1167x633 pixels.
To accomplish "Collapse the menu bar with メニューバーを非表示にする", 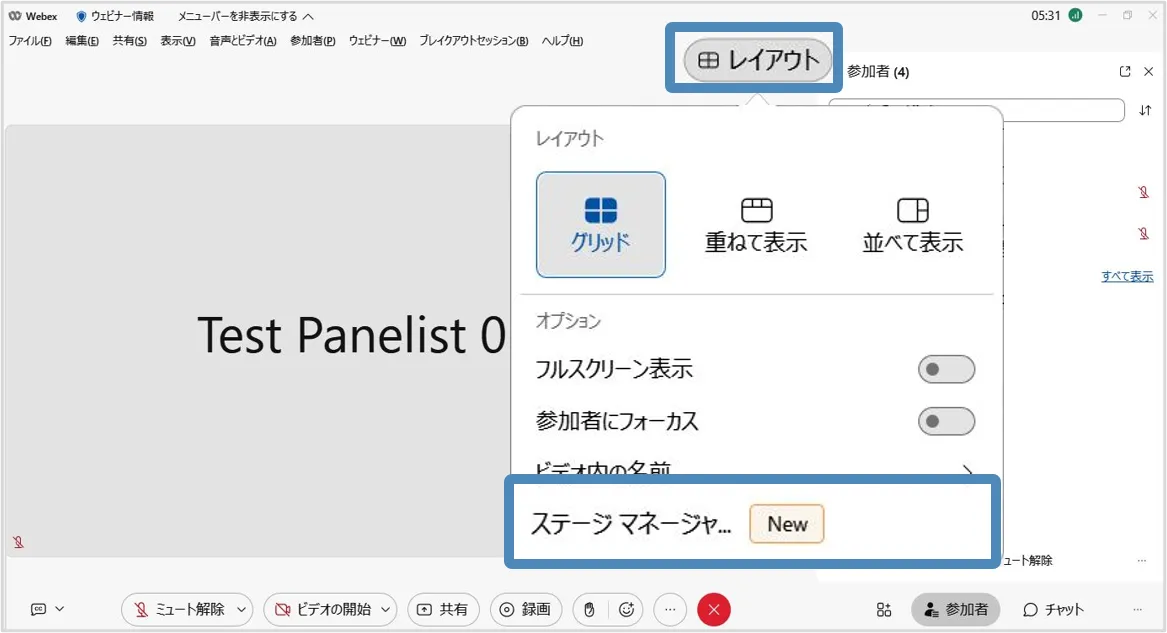I will point(245,16).
